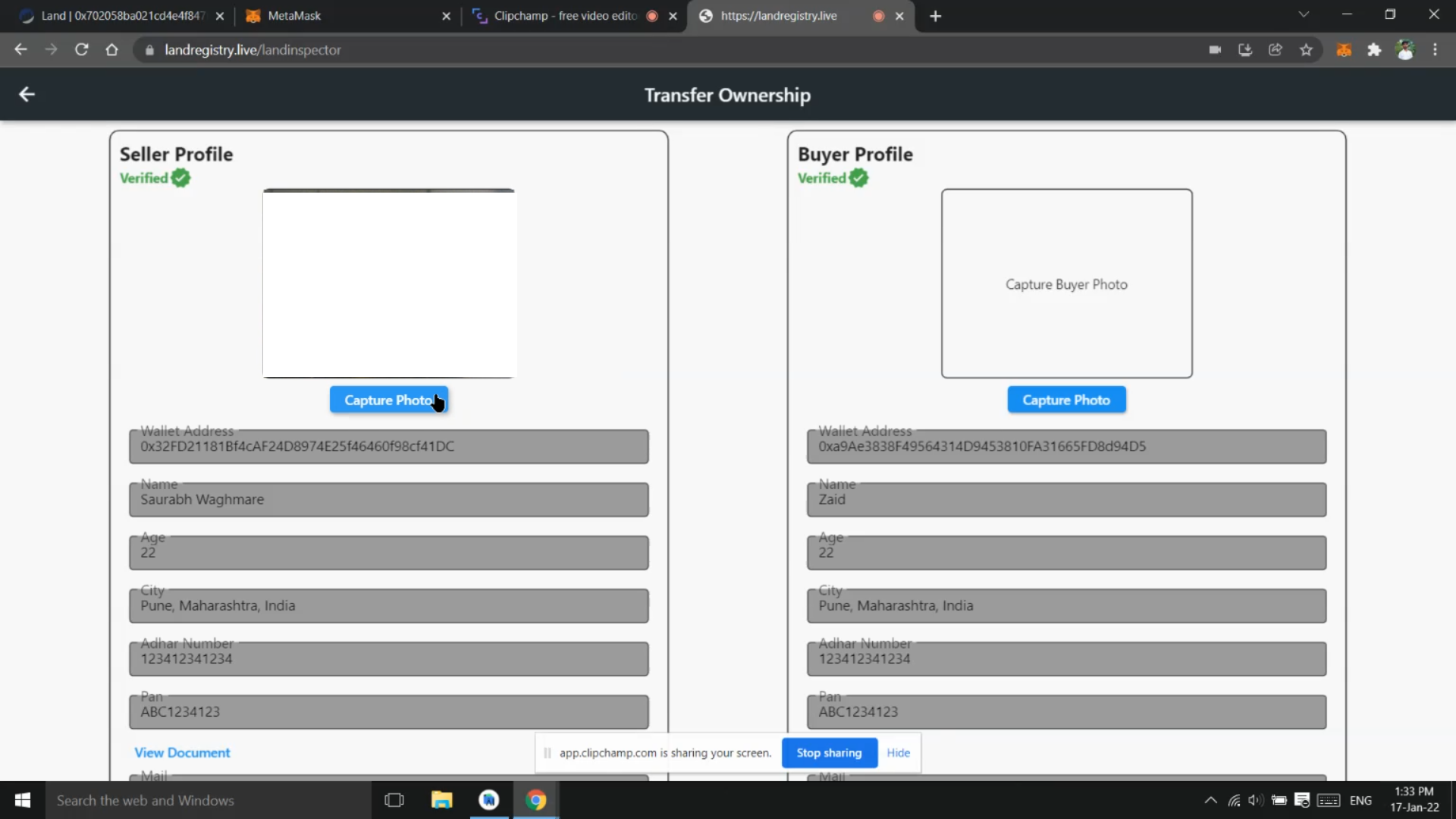Click the install app icon in address bar
This screenshot has width=1456, height=819.
click(1245, 50)
